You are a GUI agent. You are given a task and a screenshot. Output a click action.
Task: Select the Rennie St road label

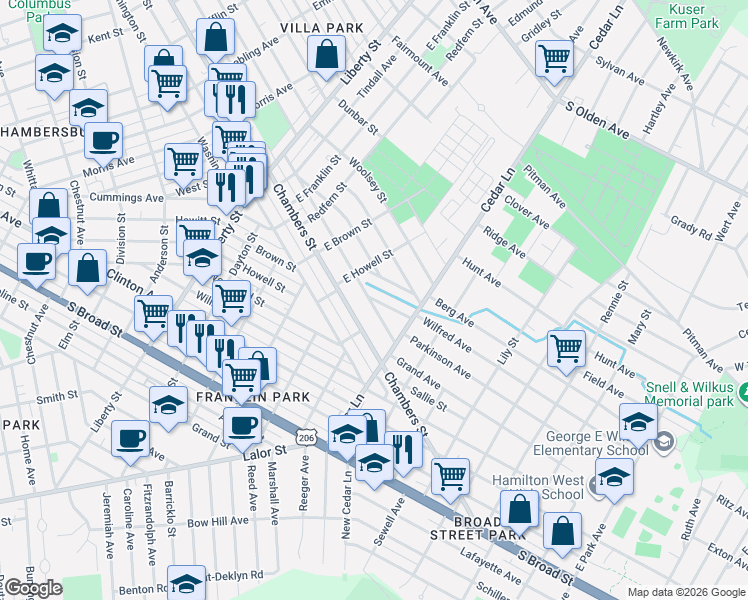tap(614, 302)
